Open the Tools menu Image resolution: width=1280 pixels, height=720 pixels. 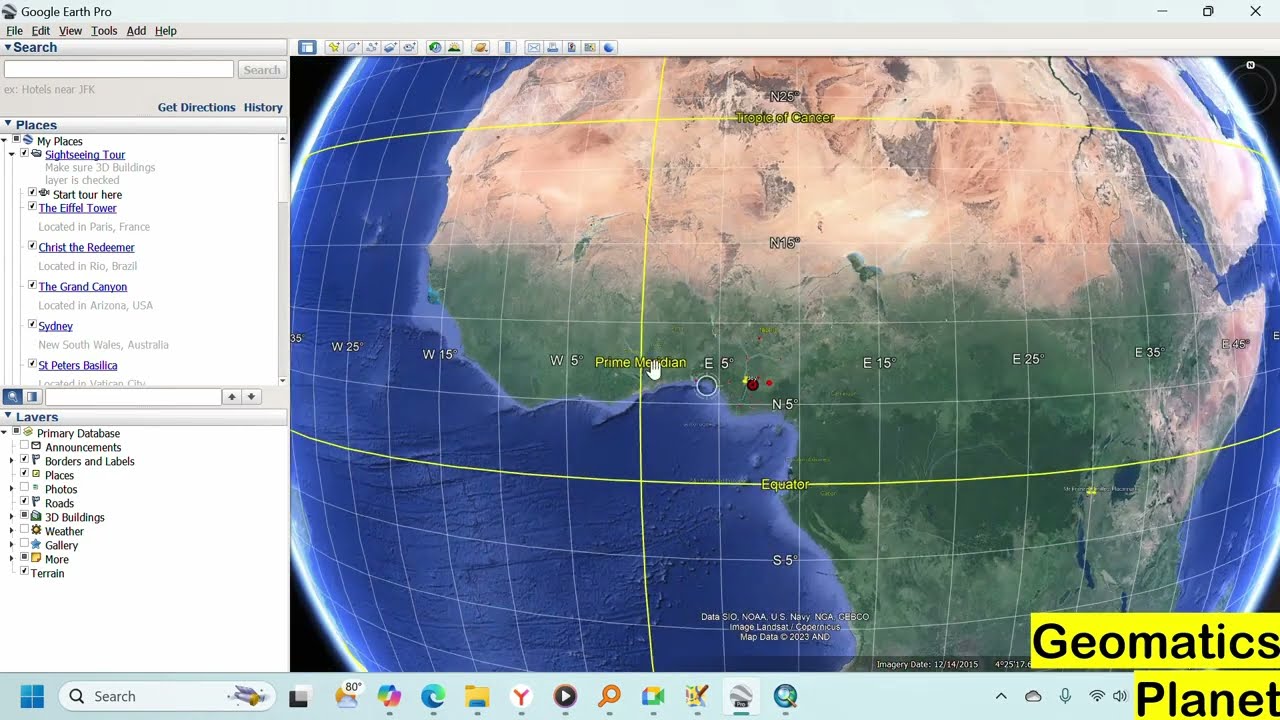(104, 31)
